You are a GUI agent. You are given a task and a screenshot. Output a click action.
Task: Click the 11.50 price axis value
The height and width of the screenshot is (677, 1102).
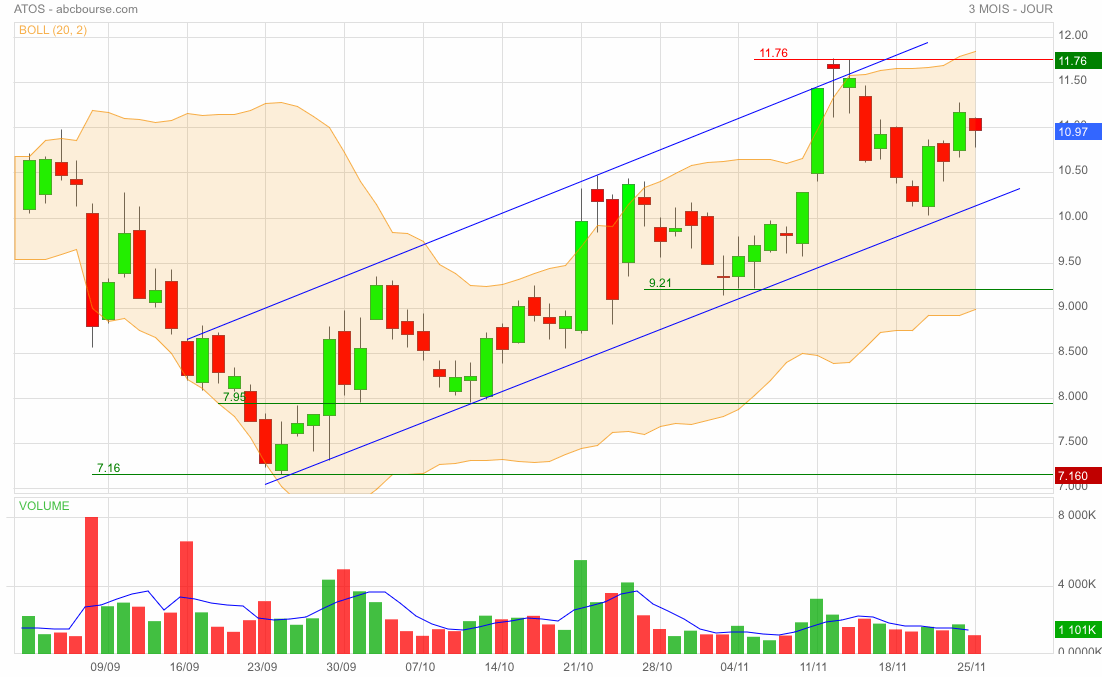pyautogui.click(x=1073, y=81)
